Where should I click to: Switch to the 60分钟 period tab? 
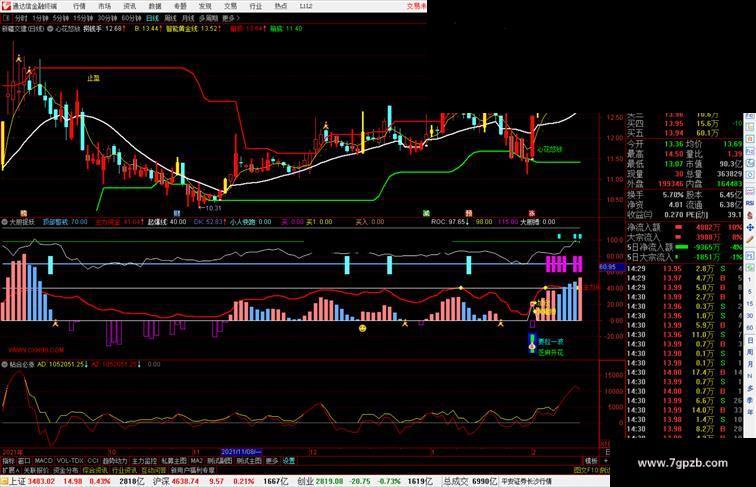coord(131,18)
